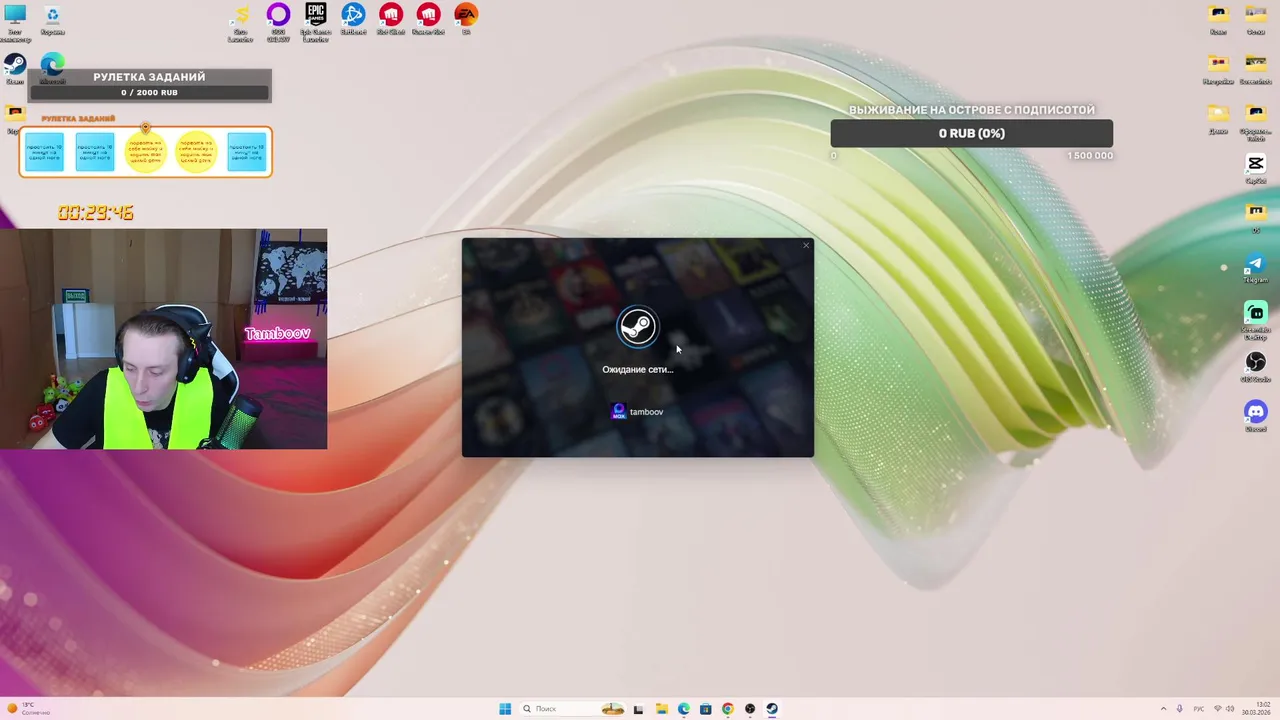1280x720 pixels.
Task: Click the Steam logo in login window
Action: point(637,326)
